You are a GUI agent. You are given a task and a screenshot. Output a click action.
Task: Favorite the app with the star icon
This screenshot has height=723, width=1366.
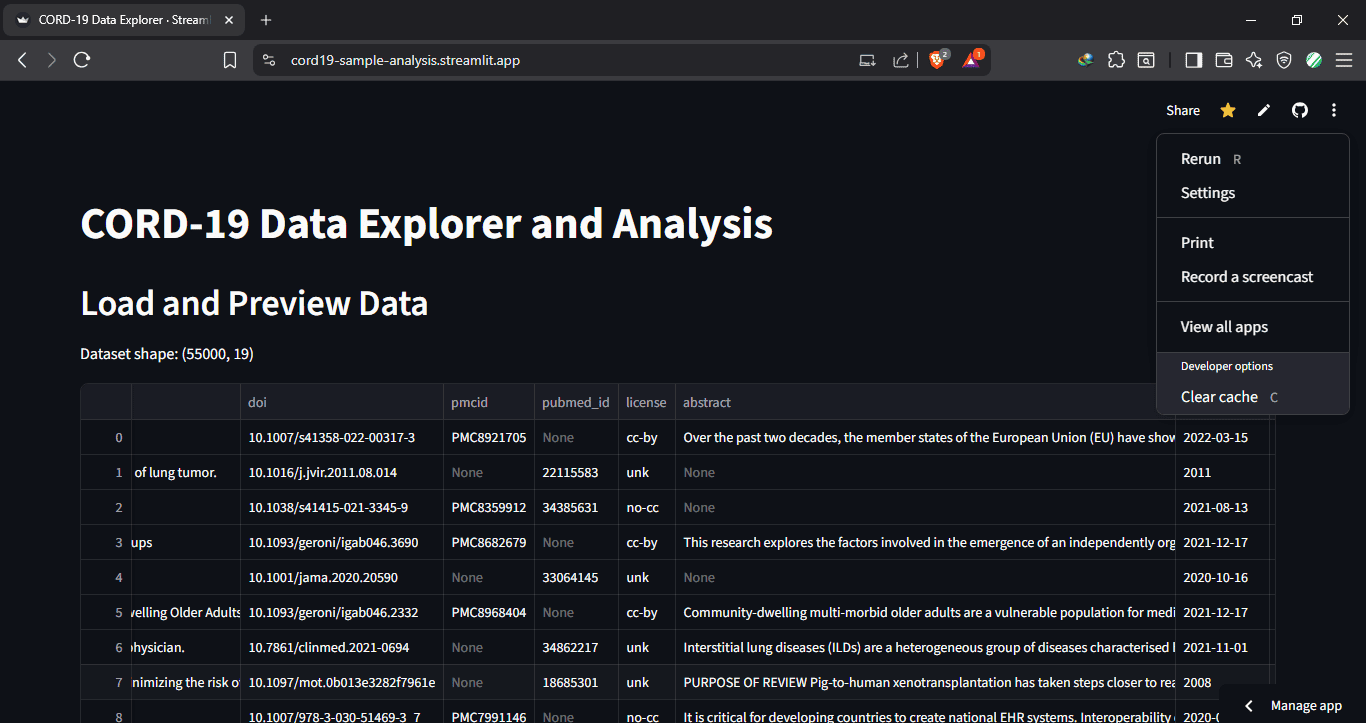pyautogui.click(x=1228, y=110)
